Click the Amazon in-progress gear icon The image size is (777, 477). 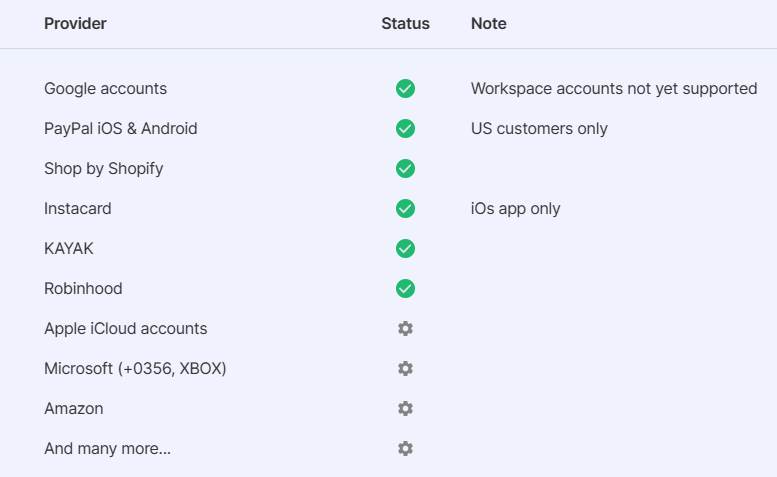[x=405, y=409]
